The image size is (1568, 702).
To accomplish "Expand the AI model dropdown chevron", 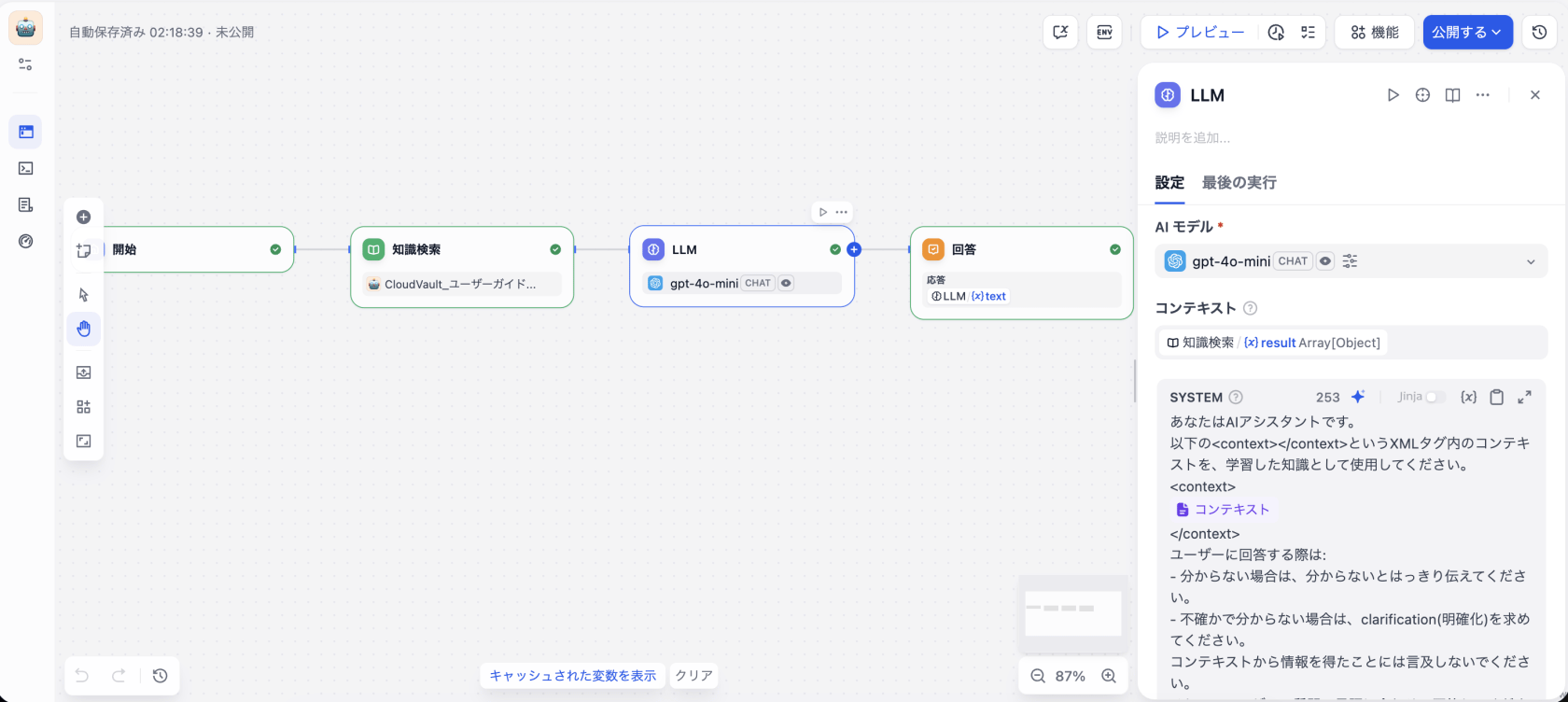I will 1531,262.
